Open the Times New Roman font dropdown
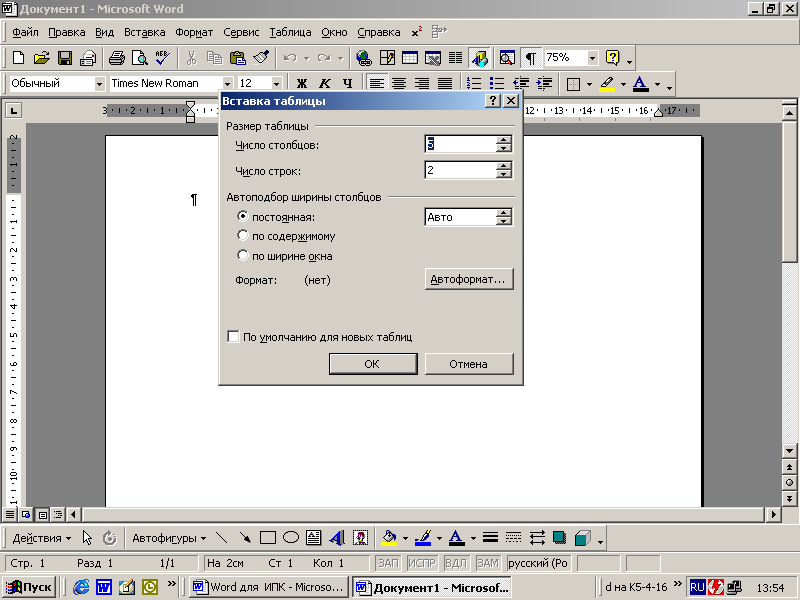This screenshot has width=800, height=600. 228,84
